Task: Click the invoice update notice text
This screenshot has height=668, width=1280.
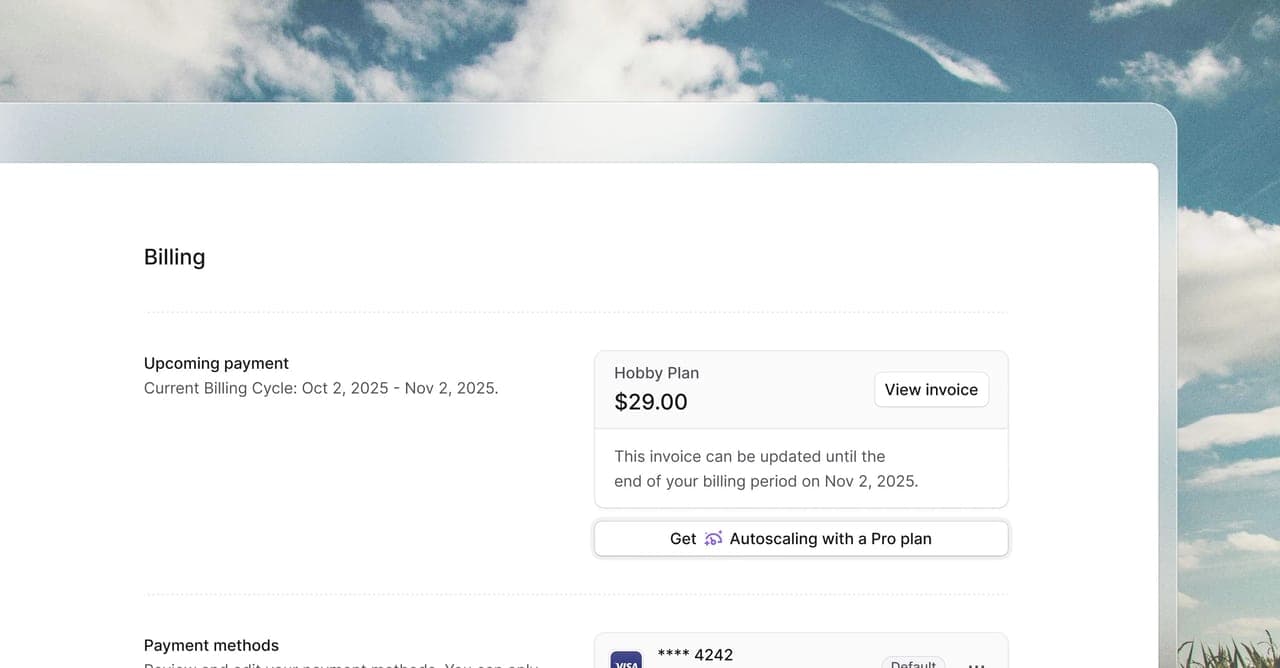Action: 766,468
